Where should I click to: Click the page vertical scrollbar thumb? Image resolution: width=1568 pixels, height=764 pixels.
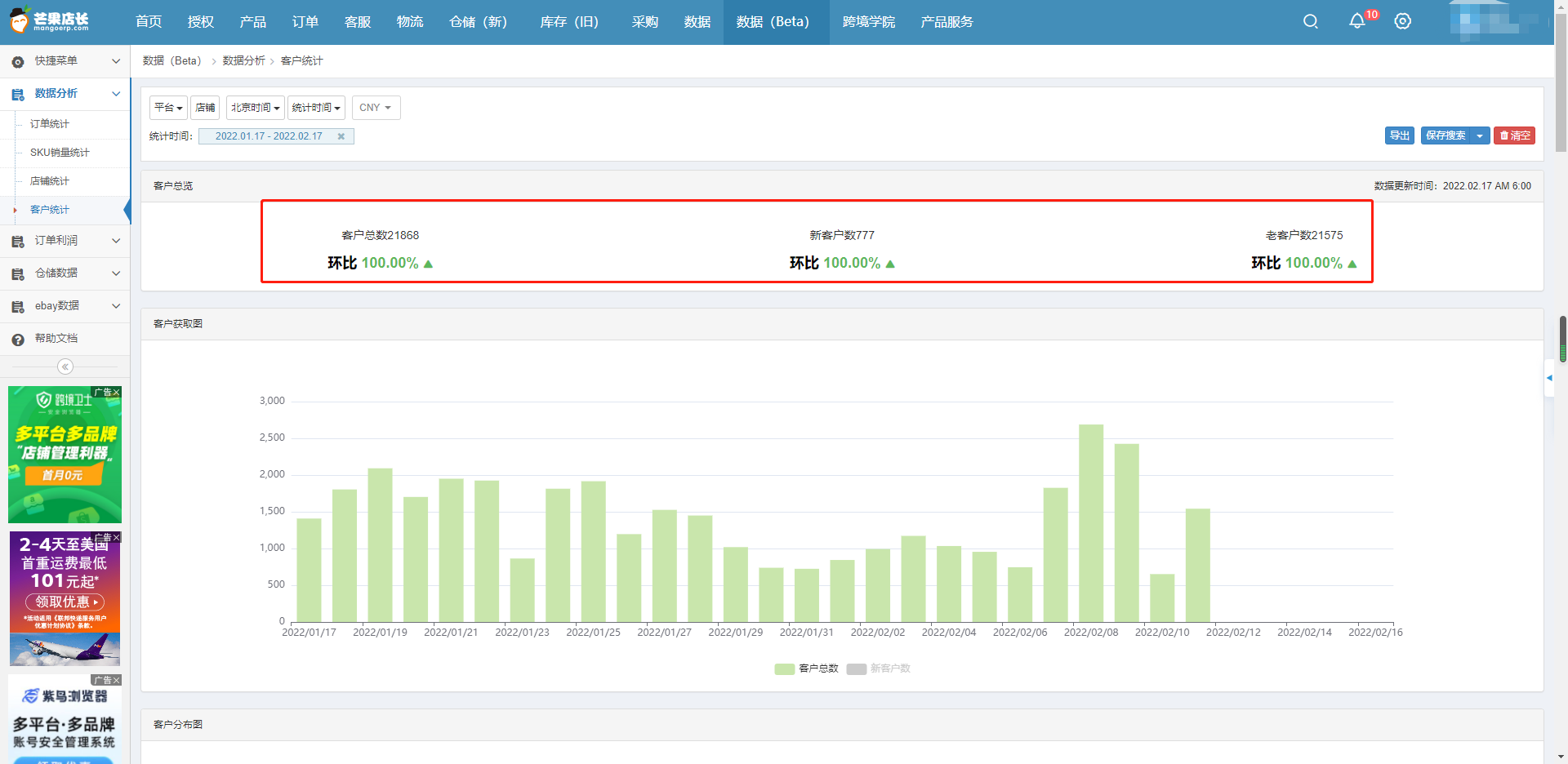[1561, 82]
